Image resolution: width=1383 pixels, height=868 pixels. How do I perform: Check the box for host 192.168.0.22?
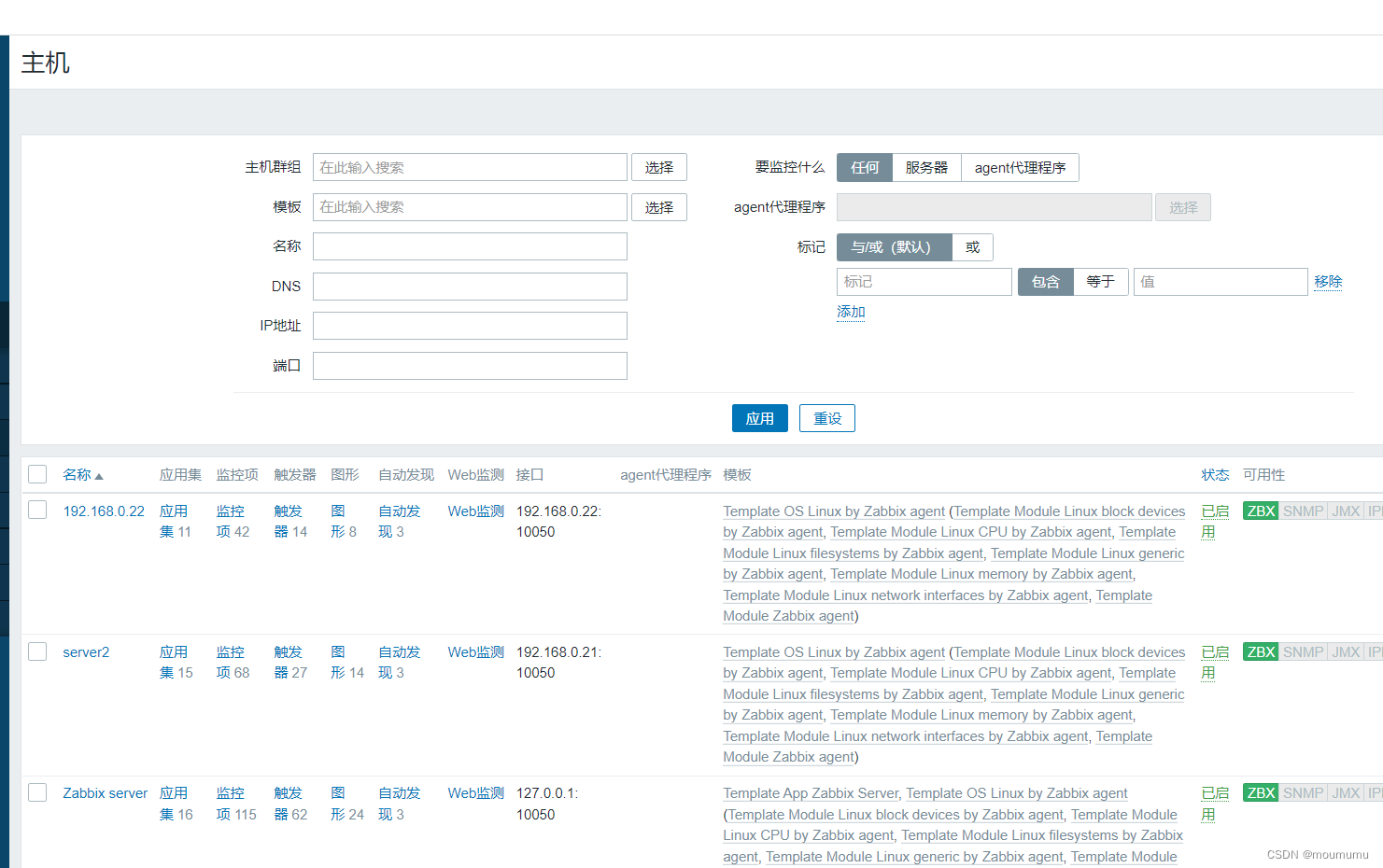(x=37, y=510)
